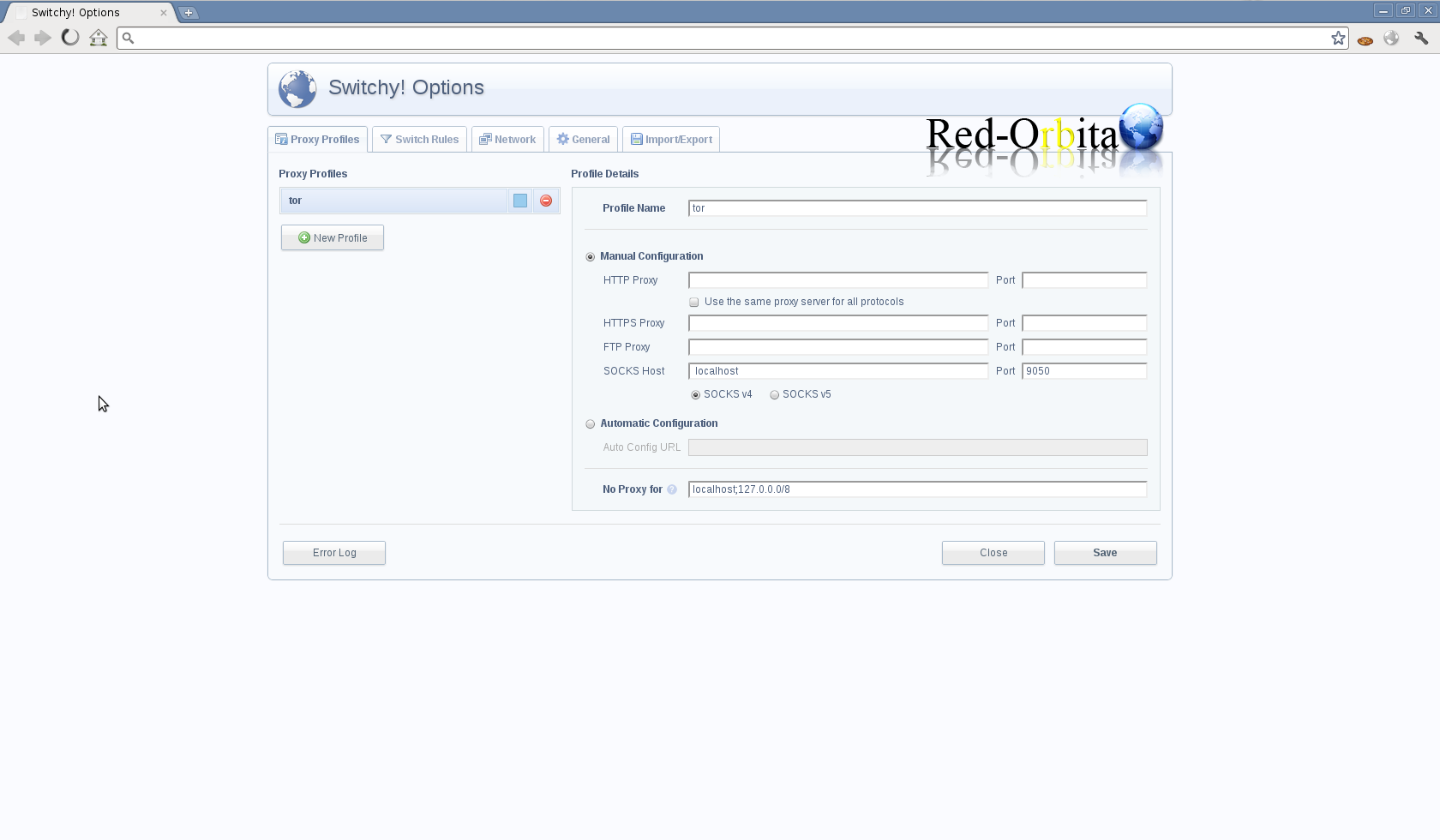Open the Switch Rules tab

[420, 140]
